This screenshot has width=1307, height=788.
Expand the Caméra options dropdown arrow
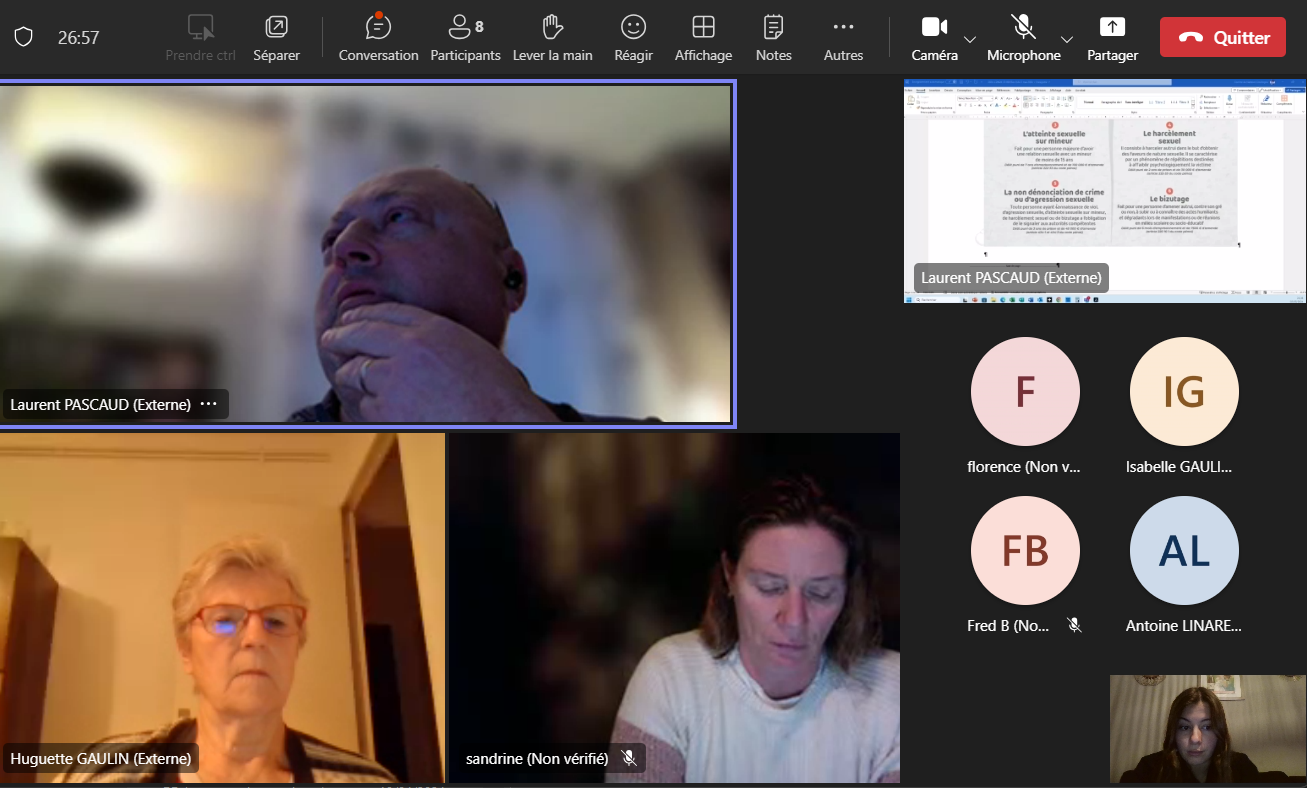970,39
